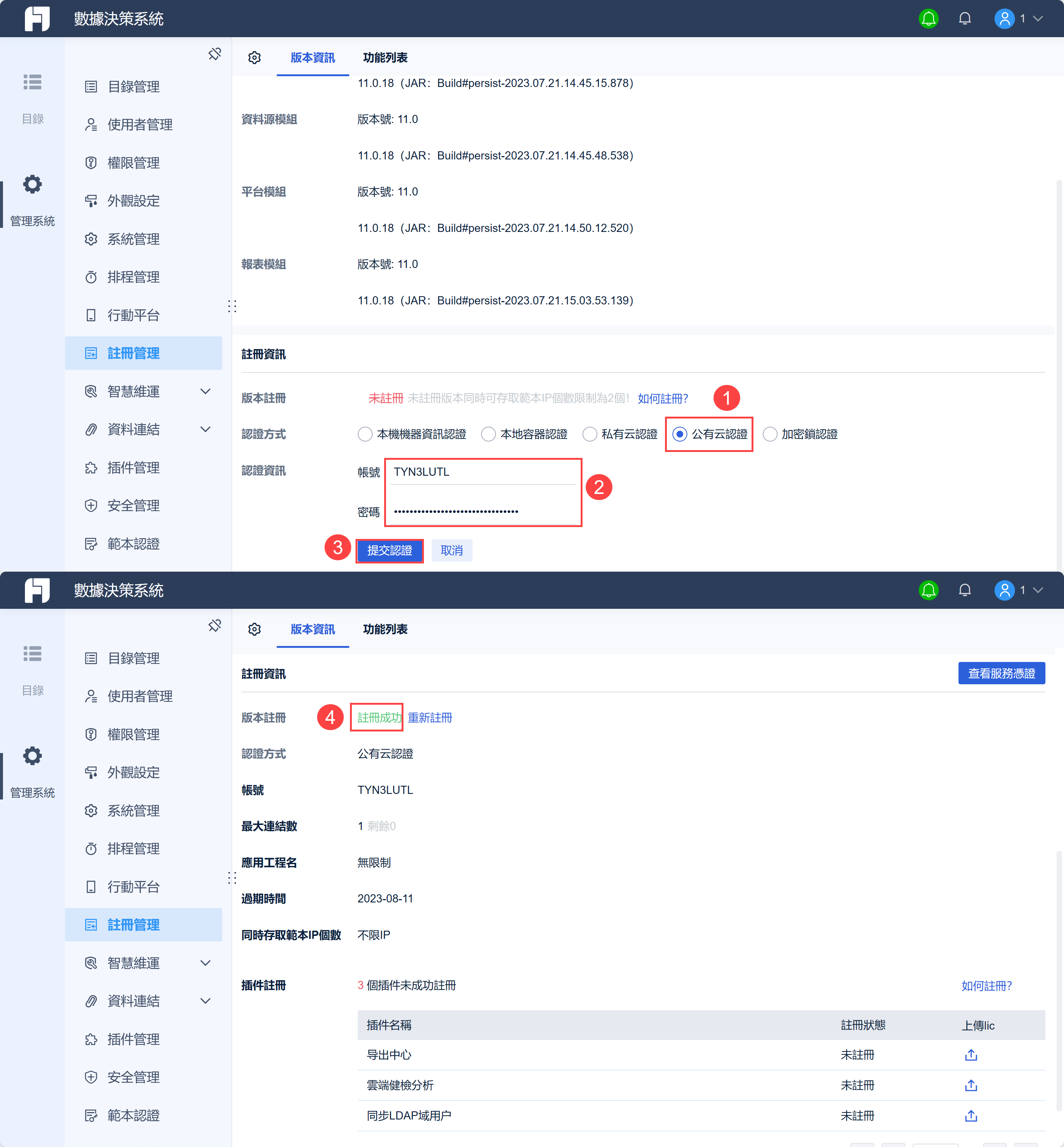Upload lic for 同步LDAP域用户 plugin

pos(971,1116)
